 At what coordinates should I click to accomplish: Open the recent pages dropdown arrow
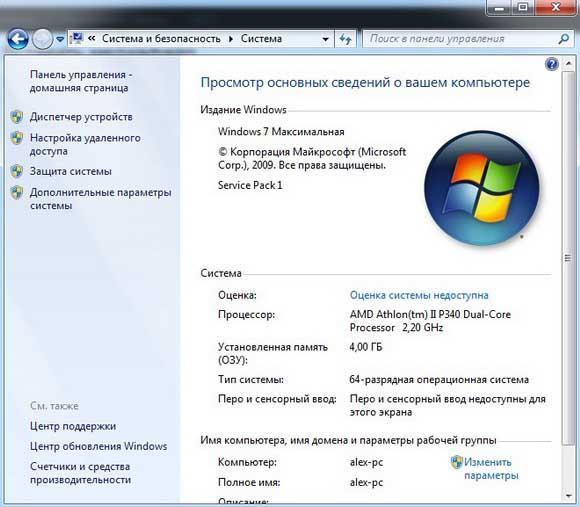pos(60,39)
